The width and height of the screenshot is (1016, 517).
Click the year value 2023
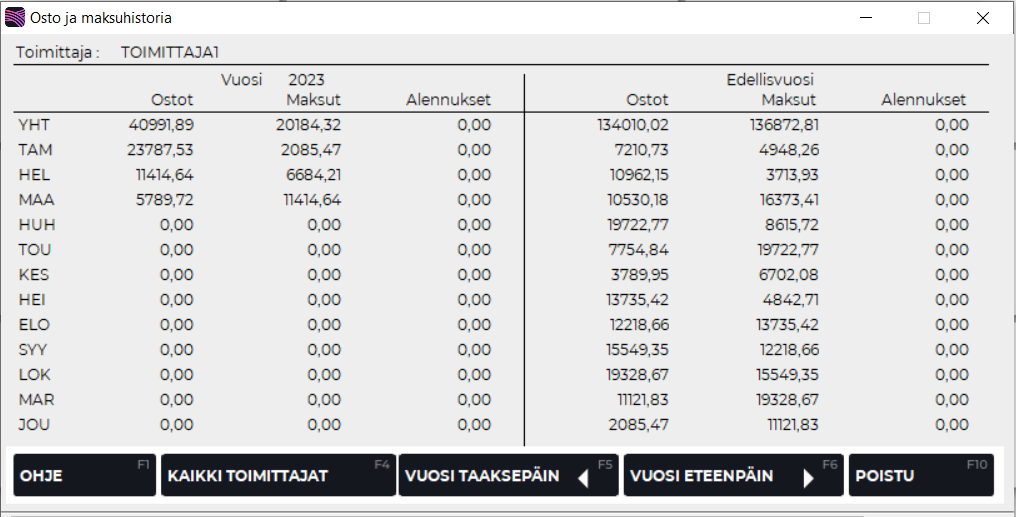tap(306, 79)
